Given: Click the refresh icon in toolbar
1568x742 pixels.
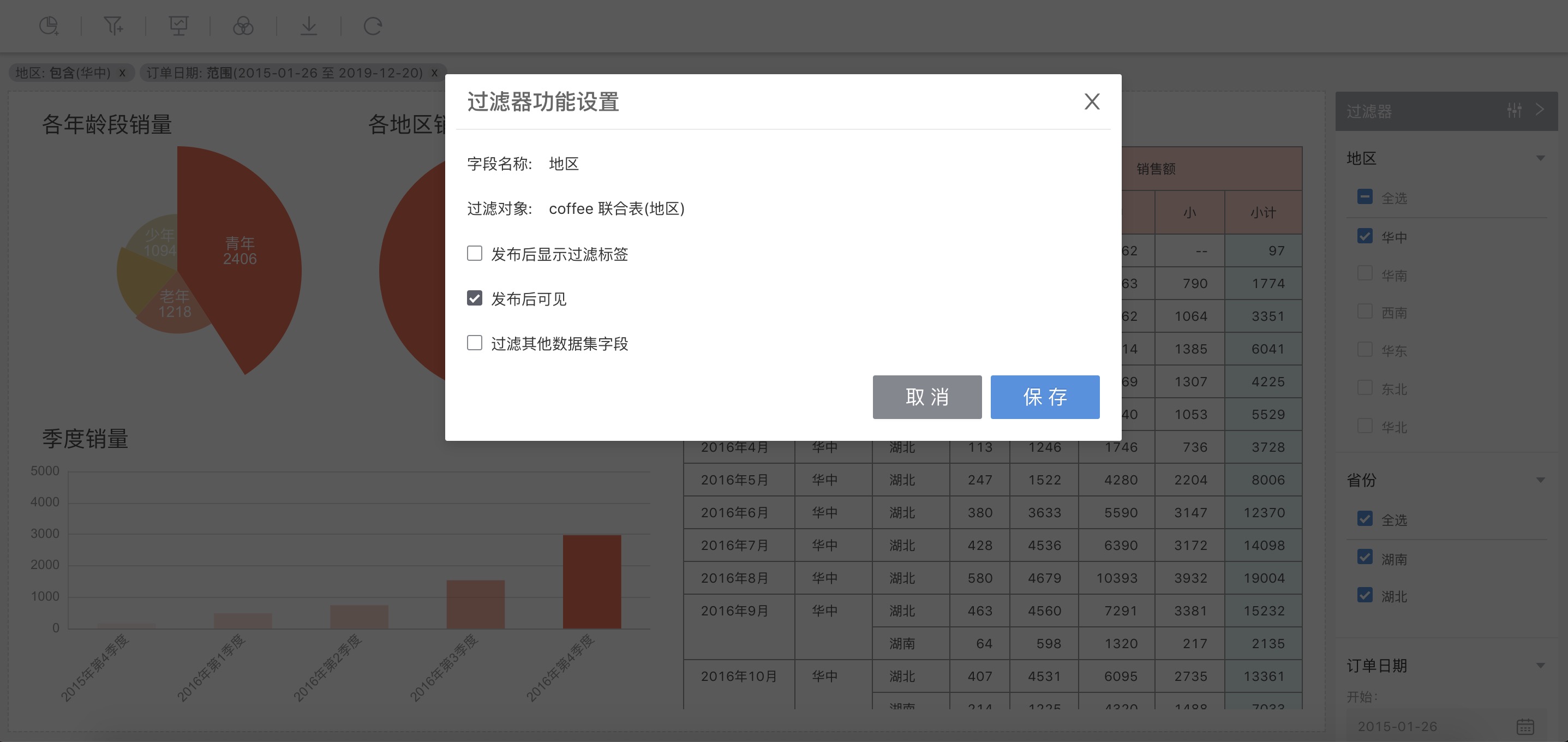Looking at the screenshot, I should point(373,26).
